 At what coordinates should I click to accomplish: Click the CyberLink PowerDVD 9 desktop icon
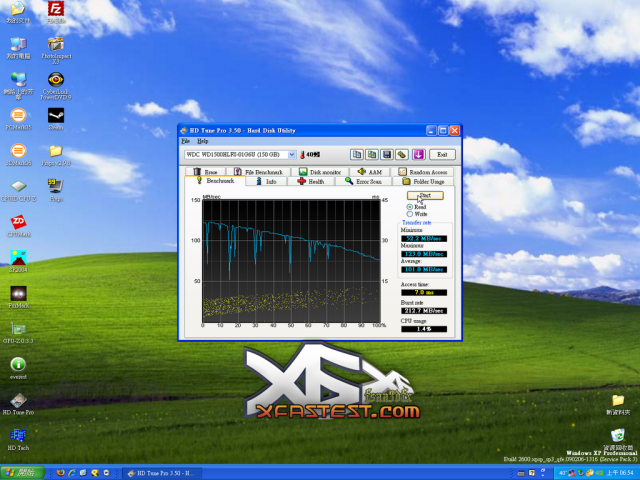(x=56, y=86)
